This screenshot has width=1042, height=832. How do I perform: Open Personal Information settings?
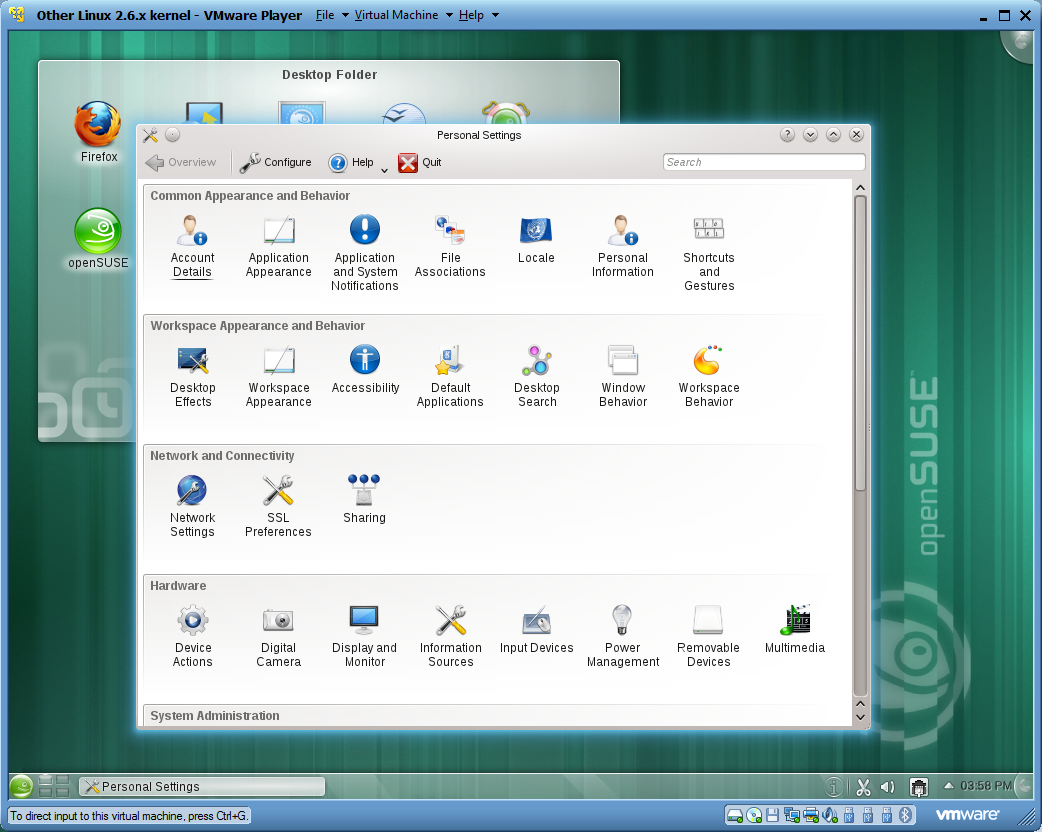pyautogui.click(x=623, y=246)
